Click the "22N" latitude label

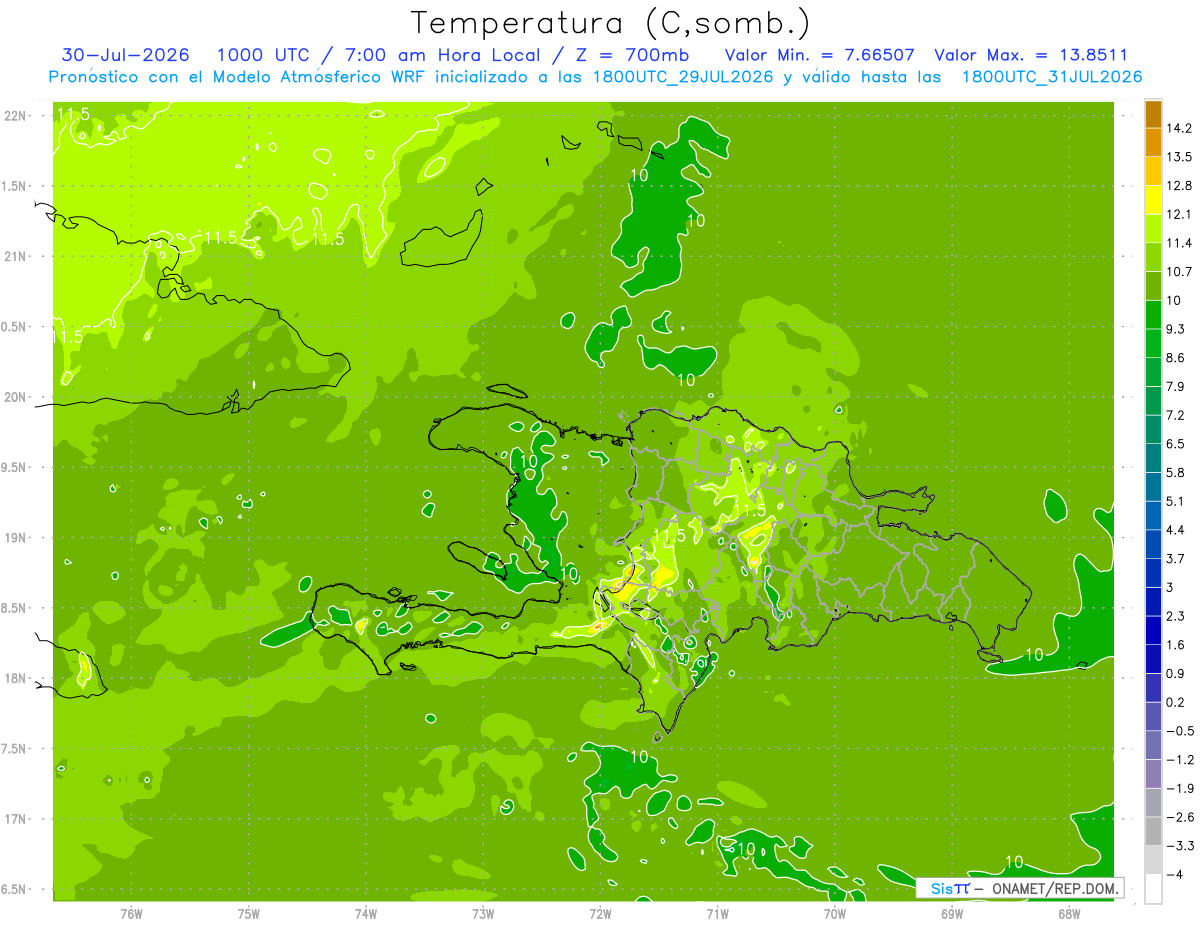tap(16, 116)
